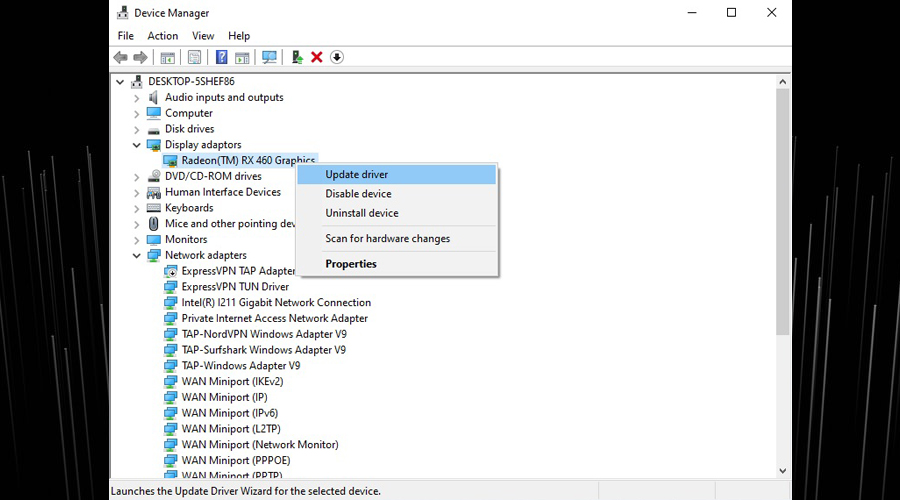
Task: Choose Scan for hardware changes in context menu
Action: tap(397, 238)
